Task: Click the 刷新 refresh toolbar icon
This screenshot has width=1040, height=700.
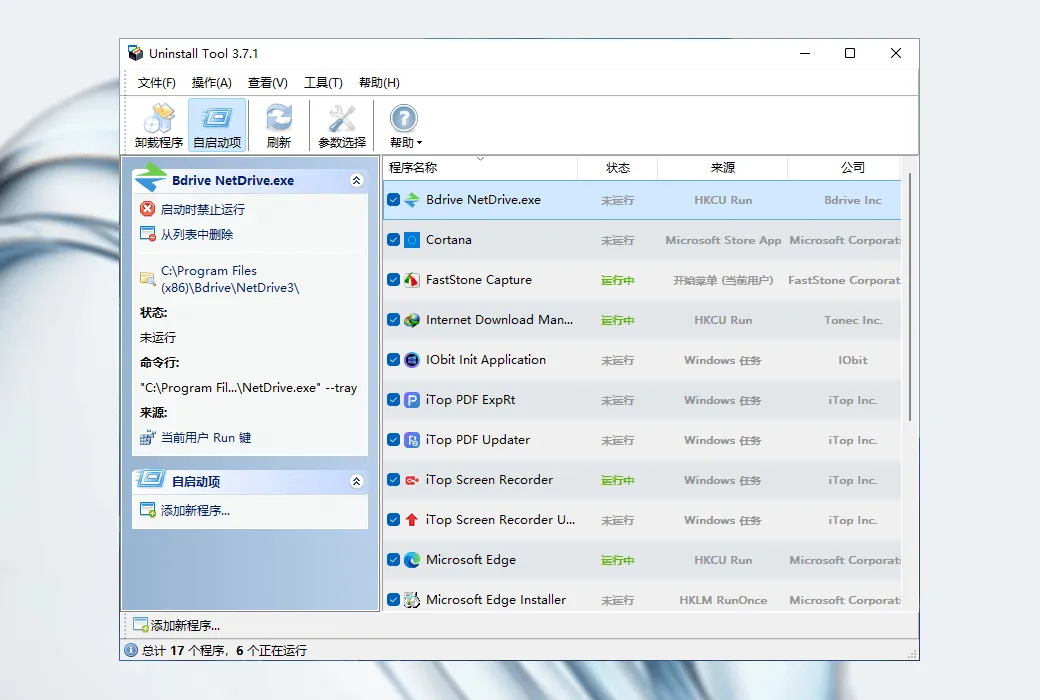Action: 279,118
